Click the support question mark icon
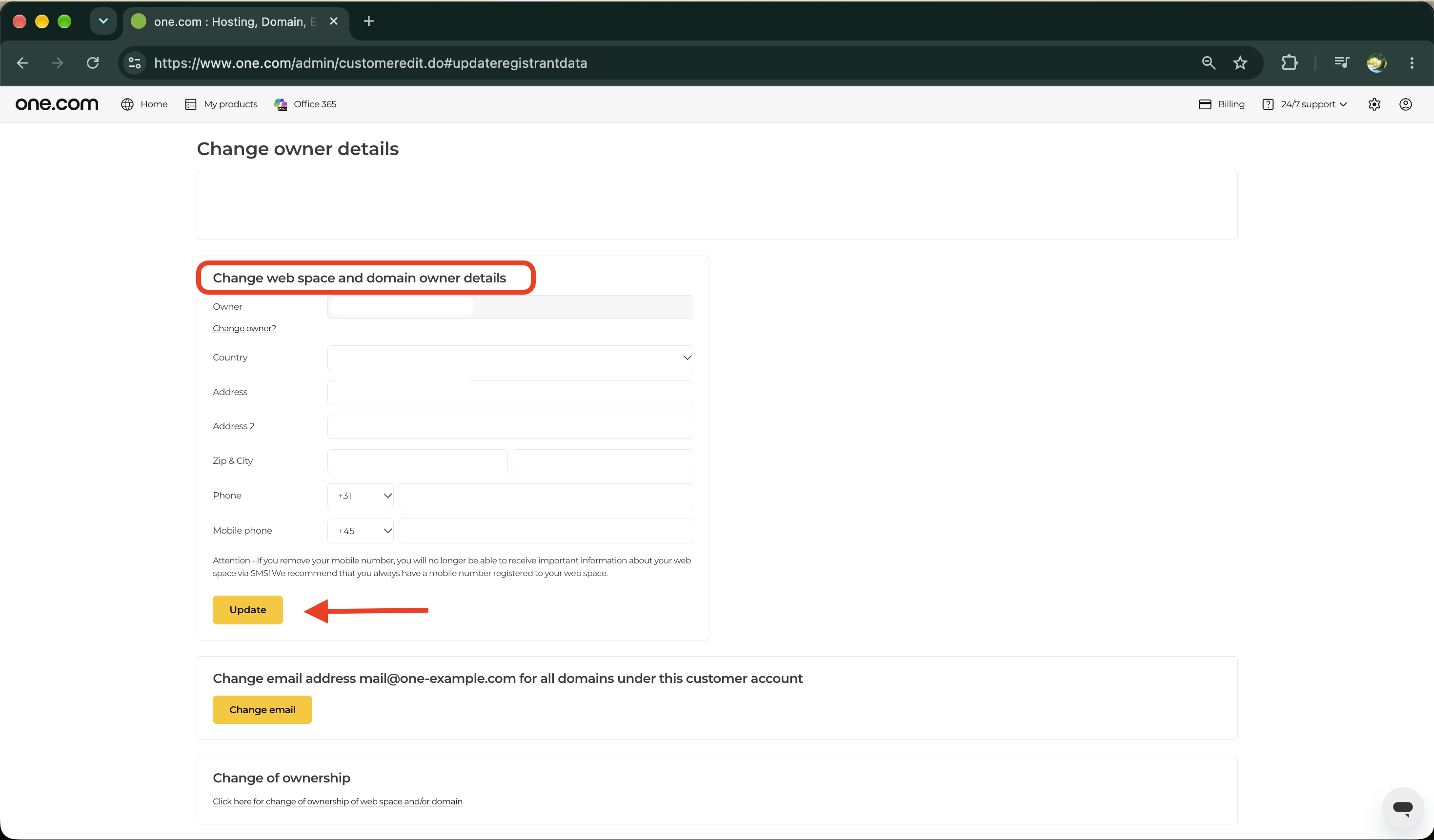1434x840 pixels. [1268, 104]
